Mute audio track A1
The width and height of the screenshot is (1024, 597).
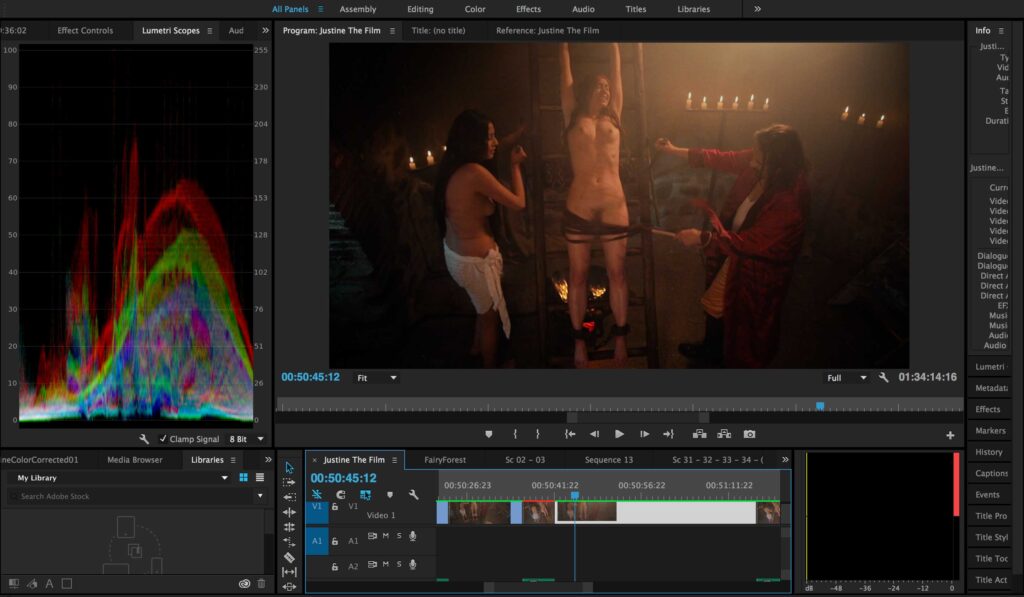click(385, 536)
